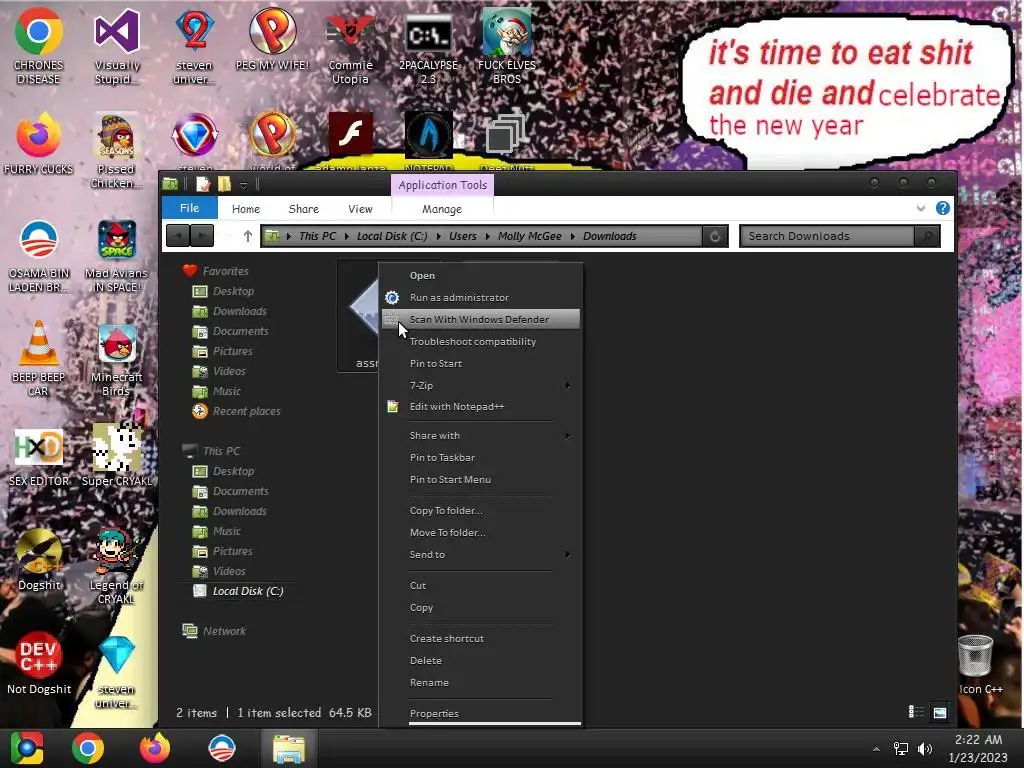This screenshot has width=1024, height=768.
Task: Select the BEEP BEEP CAR VLC icon
Action: click(x=39, y=359)
